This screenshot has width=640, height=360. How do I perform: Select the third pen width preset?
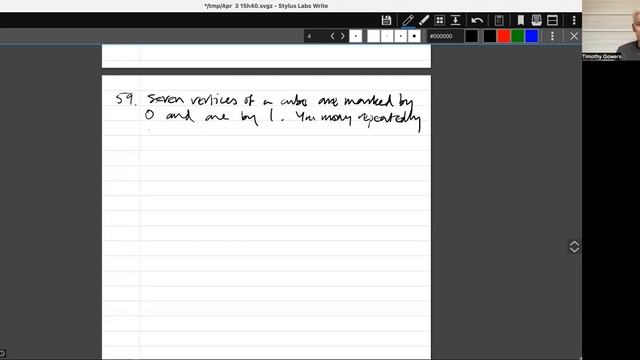coord(400,36)
